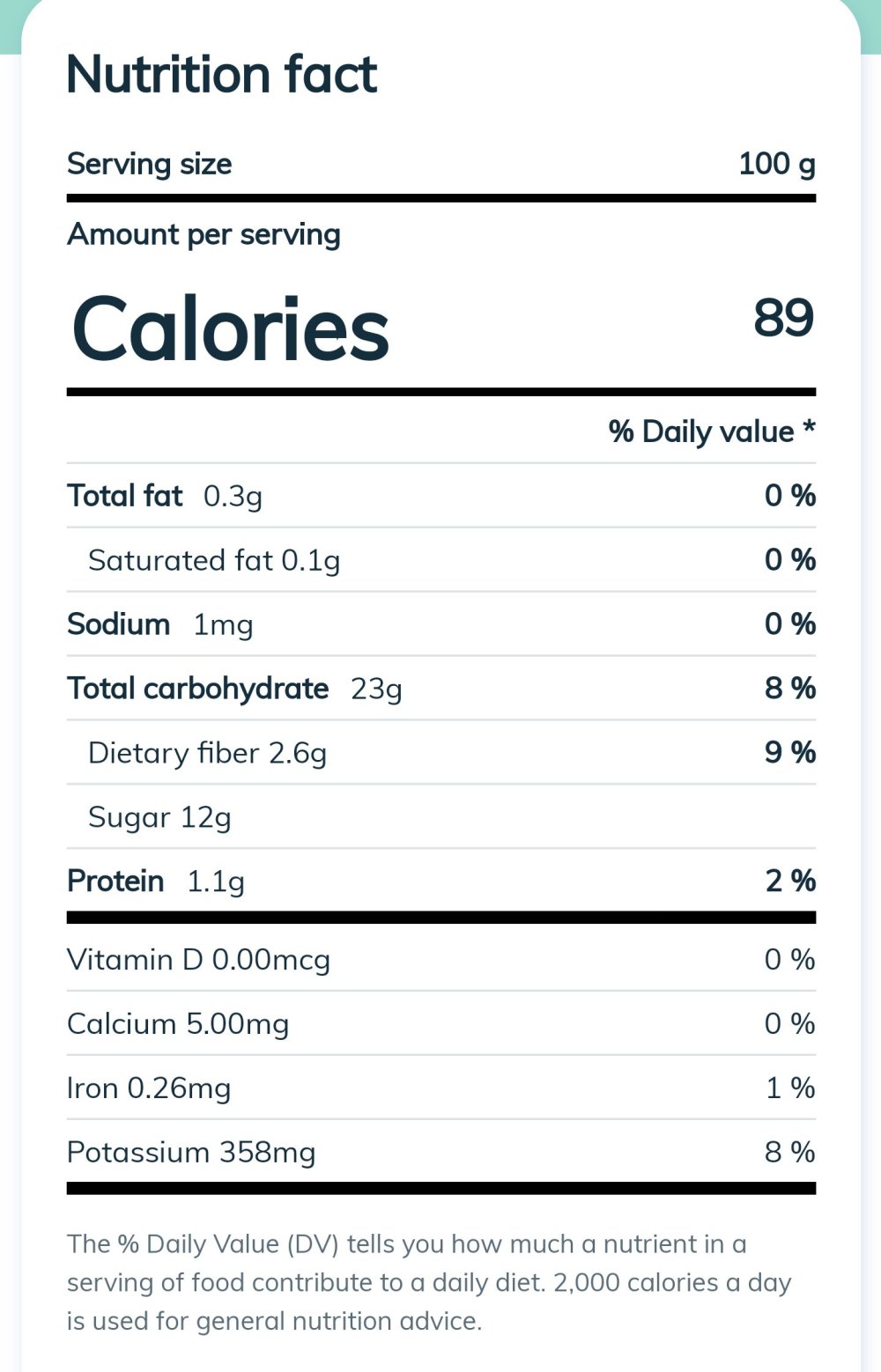This screenshot has height=1372, width=881.
Task: Select the Serving size label
Action: pos(150,164)
